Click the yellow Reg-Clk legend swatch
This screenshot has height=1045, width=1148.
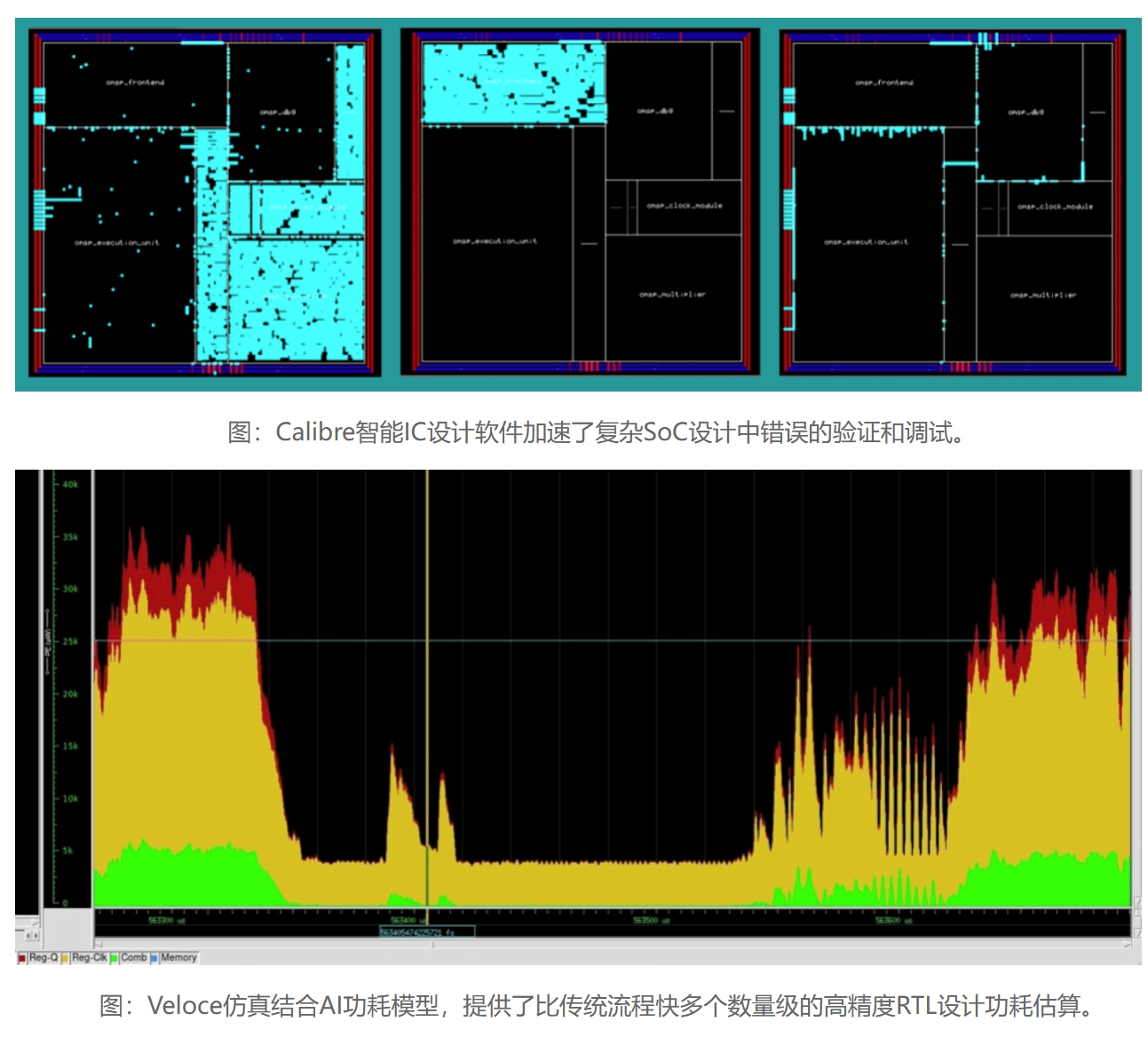66,958
